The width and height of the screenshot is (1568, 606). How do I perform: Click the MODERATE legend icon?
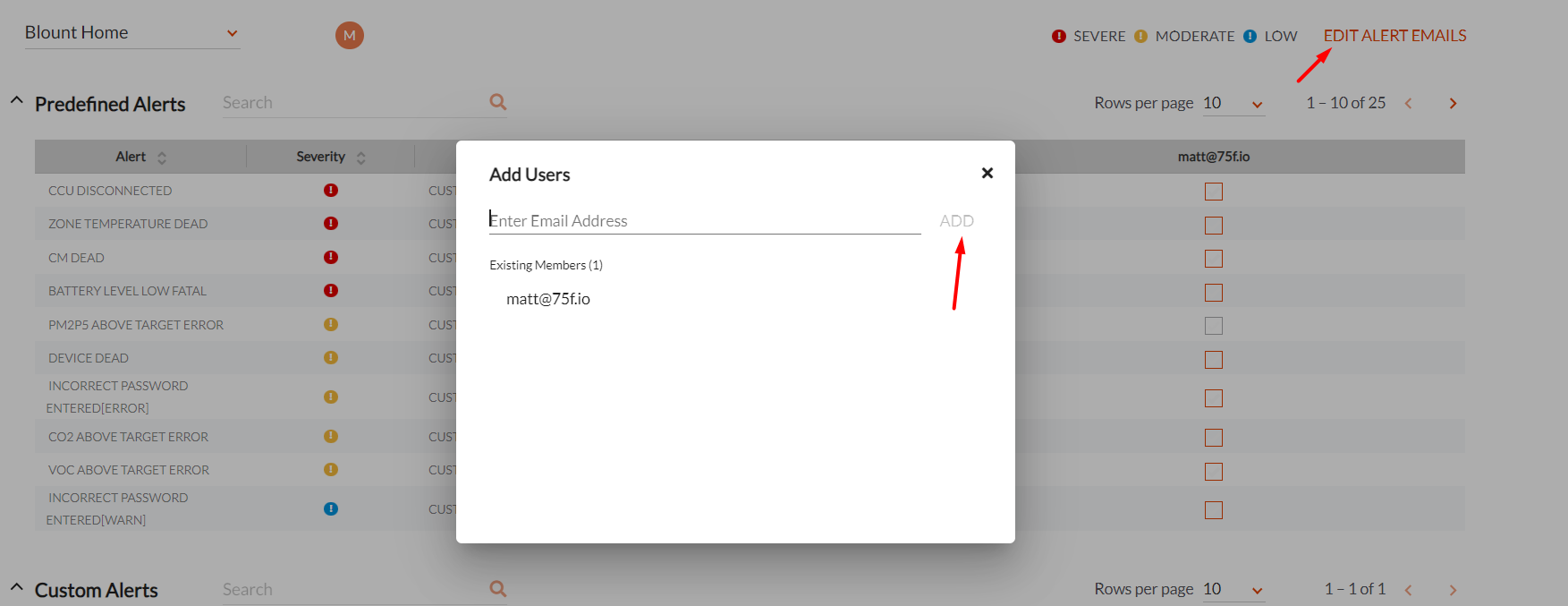pyautogui.click(x=1140, y=37)
